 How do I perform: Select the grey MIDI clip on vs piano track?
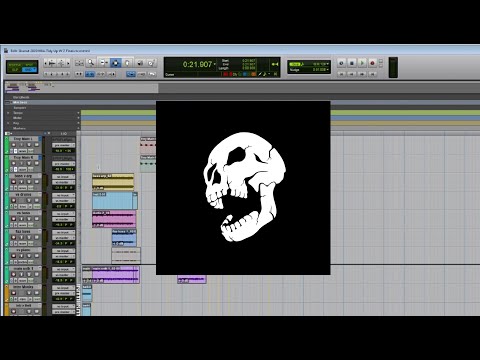[x=126, y=256]
